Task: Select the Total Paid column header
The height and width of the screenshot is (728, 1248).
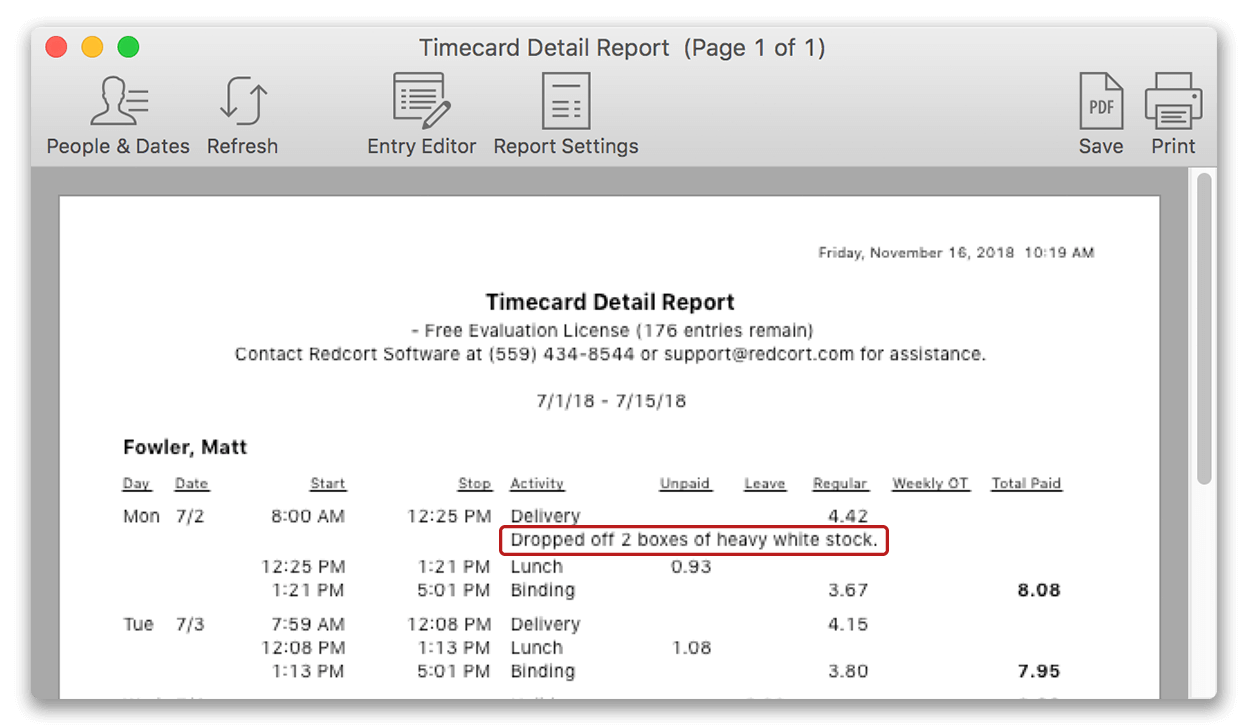Action: 1025,483
